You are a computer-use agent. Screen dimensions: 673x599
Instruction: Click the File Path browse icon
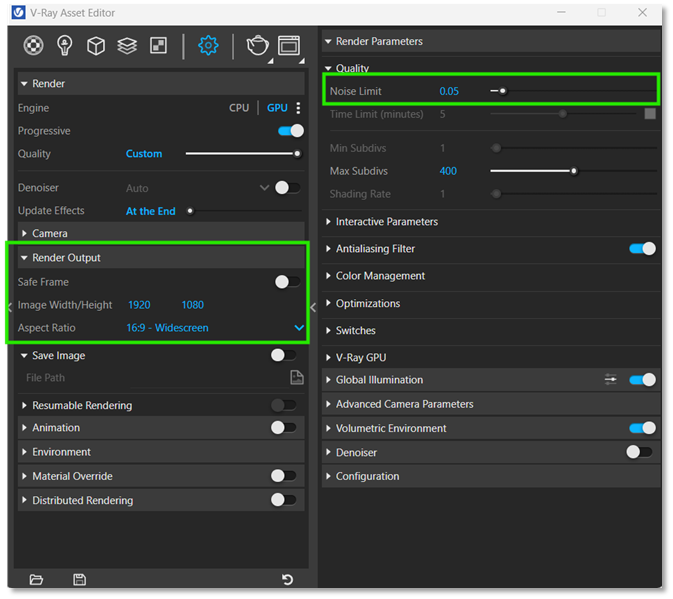(296, 378)
